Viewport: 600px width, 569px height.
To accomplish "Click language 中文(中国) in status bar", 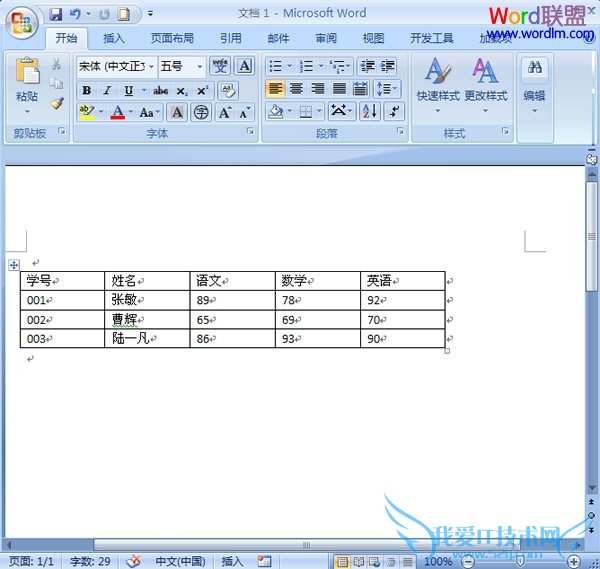I will click(180, 561).
